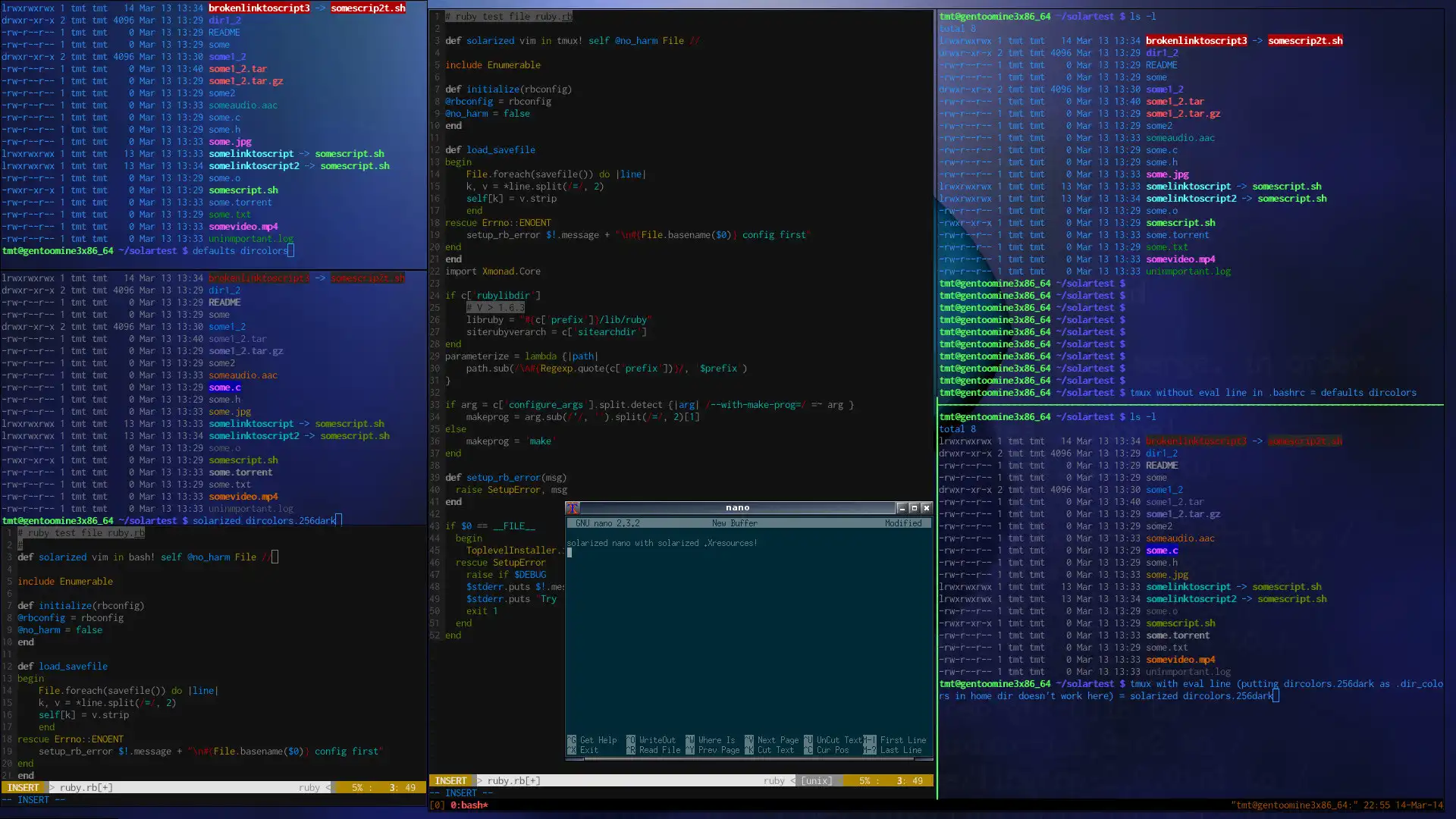The width and height of the screenshot is (1456, 819).
Task: Click 'solarized dircolors.256dark' prompt in middle-left terminal
Action: [264, 521]
